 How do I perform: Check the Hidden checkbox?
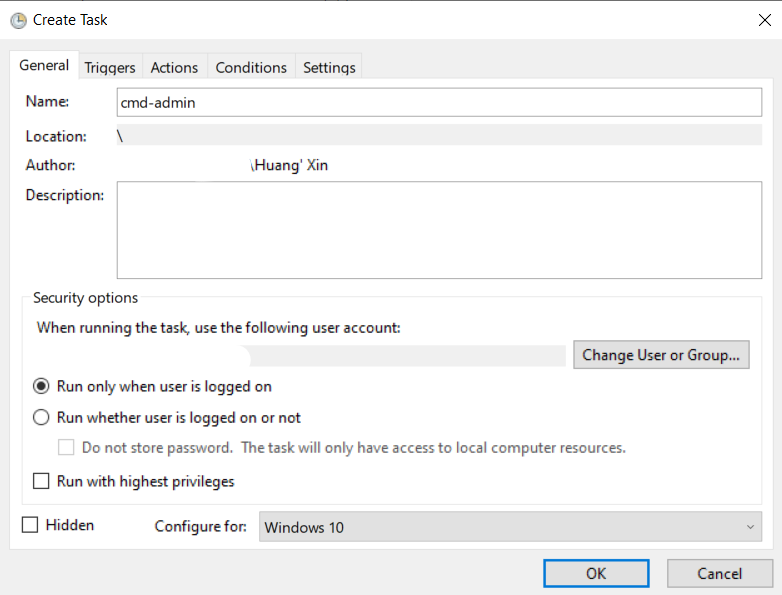click(x=30, y=525)
